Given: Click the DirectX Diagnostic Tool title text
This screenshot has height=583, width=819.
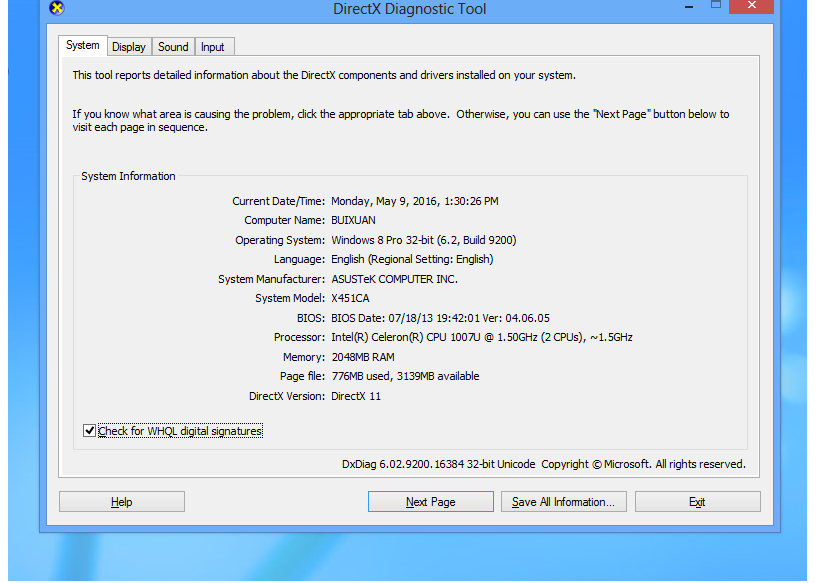Looking at the screenshot, I should (x=410, y=9).
